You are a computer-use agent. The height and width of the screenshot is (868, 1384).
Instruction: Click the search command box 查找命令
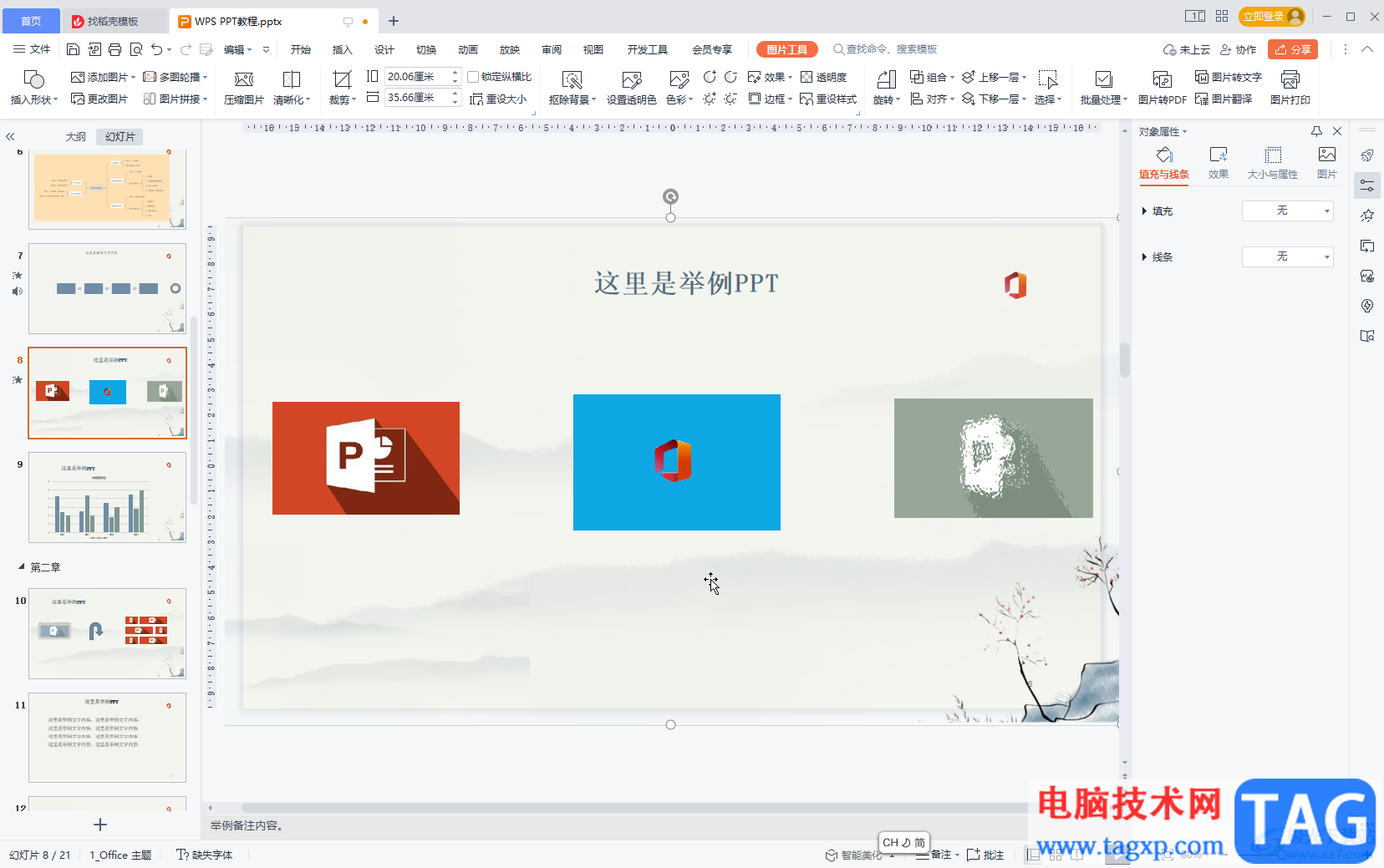[x=886, y=49]
